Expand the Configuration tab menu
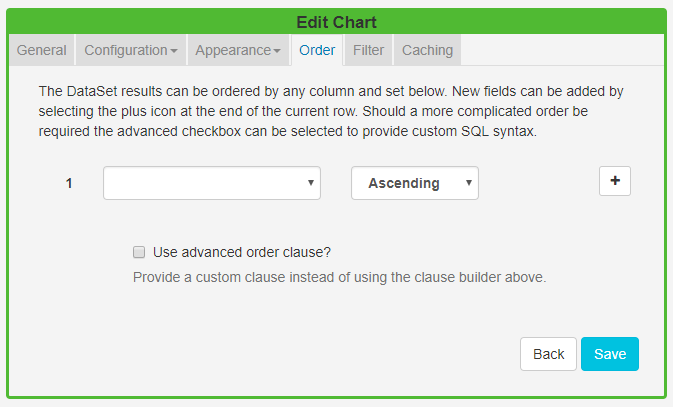The image size is (673, 407). [x=130, y=50]
